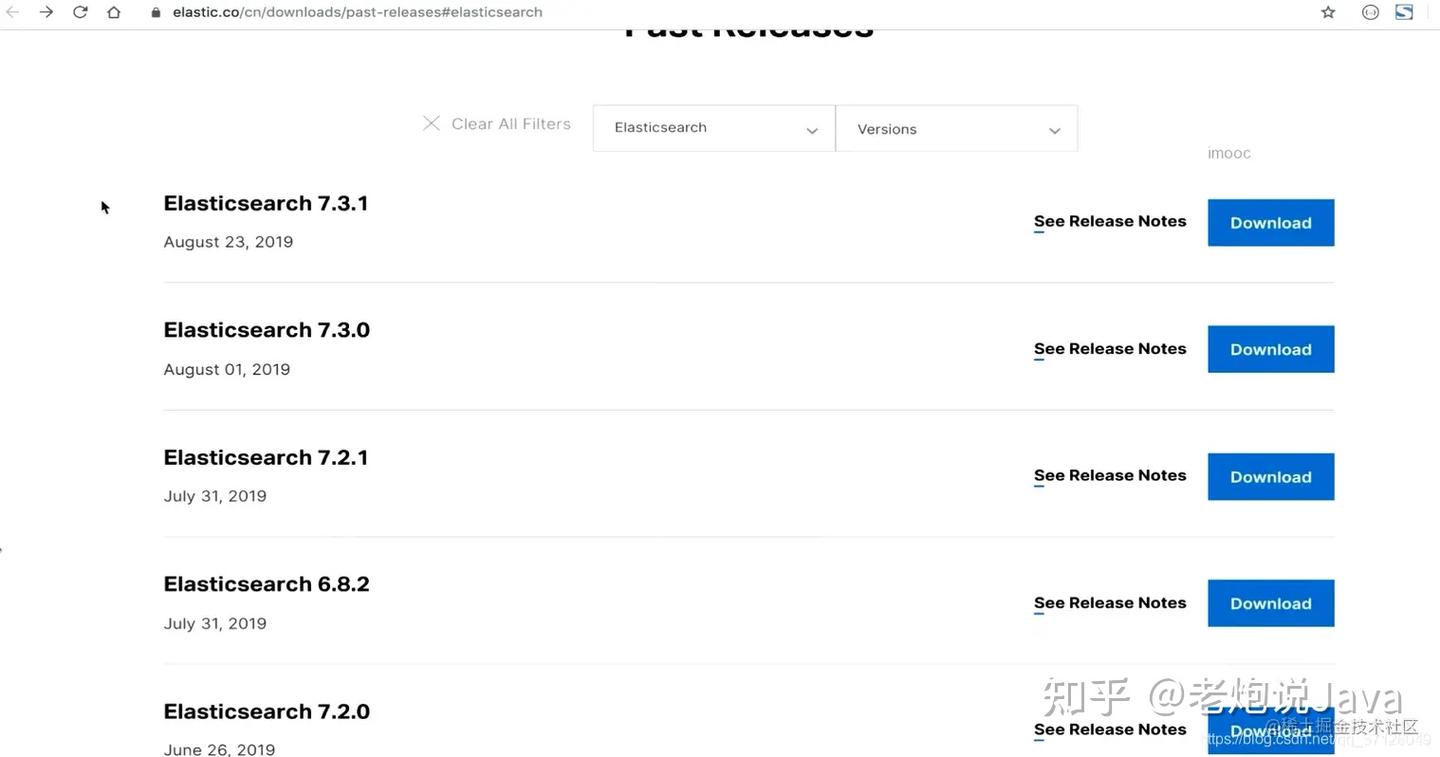Click Clear All Filters text

[x=510, y=124]
